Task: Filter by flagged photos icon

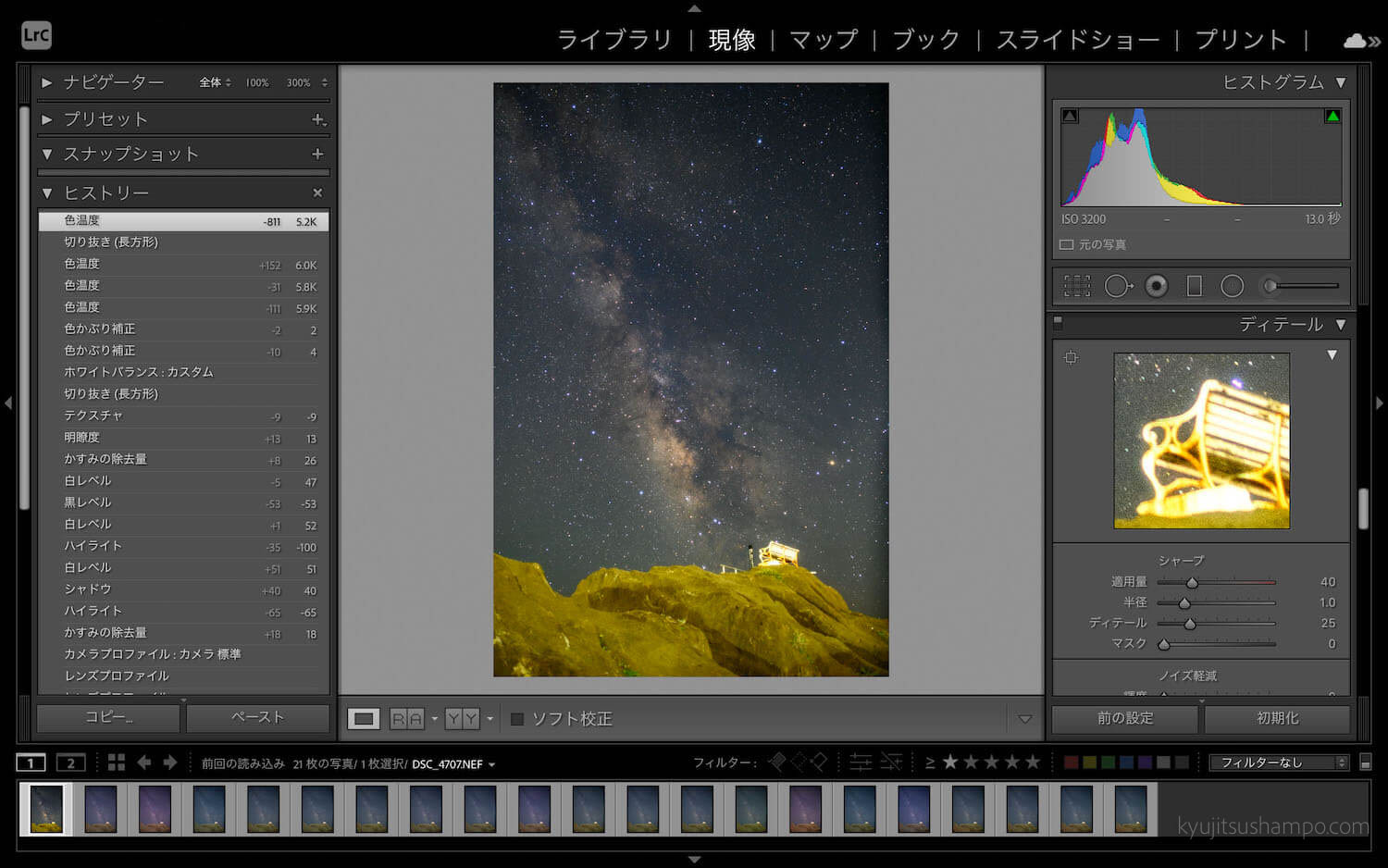Action: click(777, 763)
